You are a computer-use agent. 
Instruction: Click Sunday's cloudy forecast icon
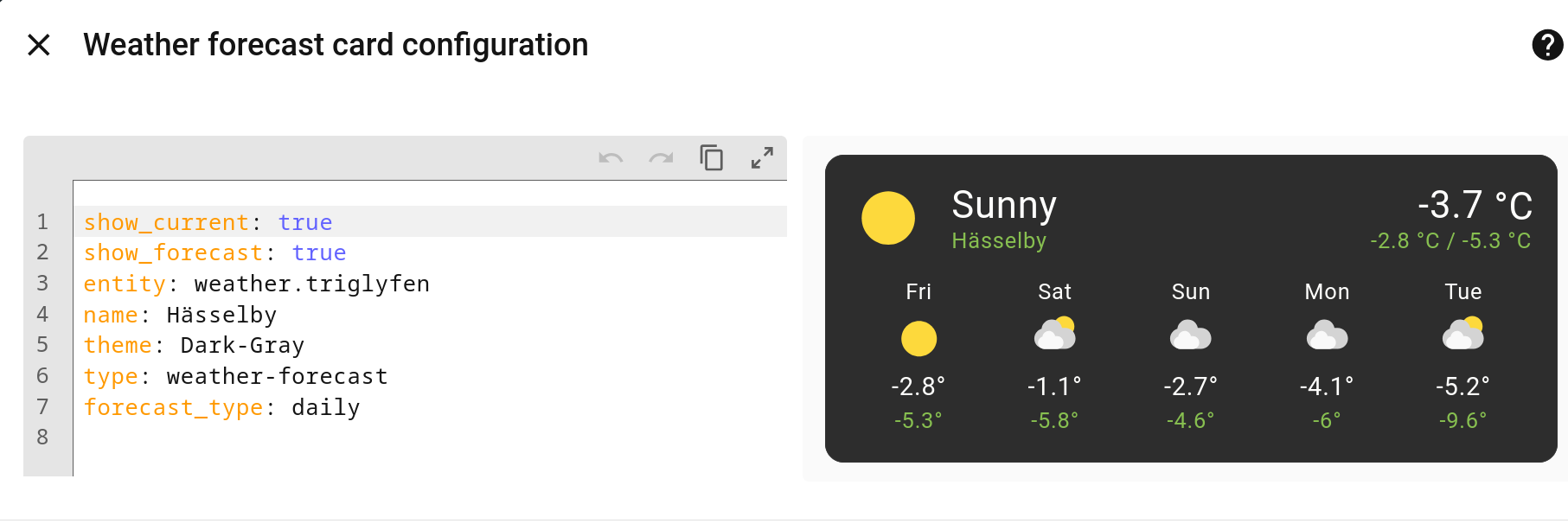click(1190, 335)
